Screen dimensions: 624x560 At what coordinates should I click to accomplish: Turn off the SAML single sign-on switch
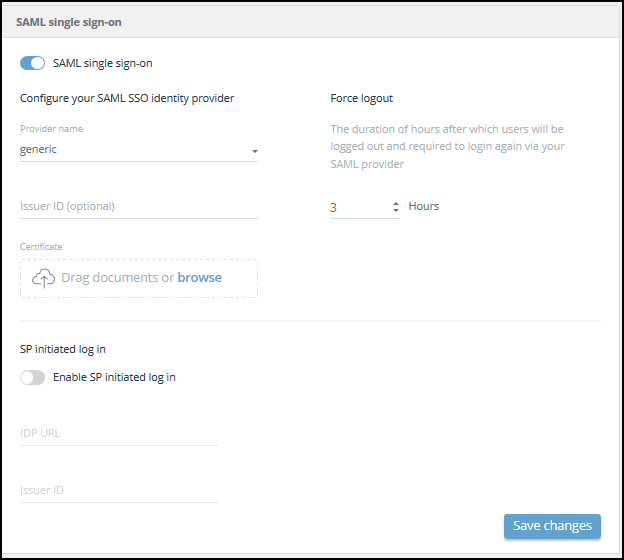point(33,63)
